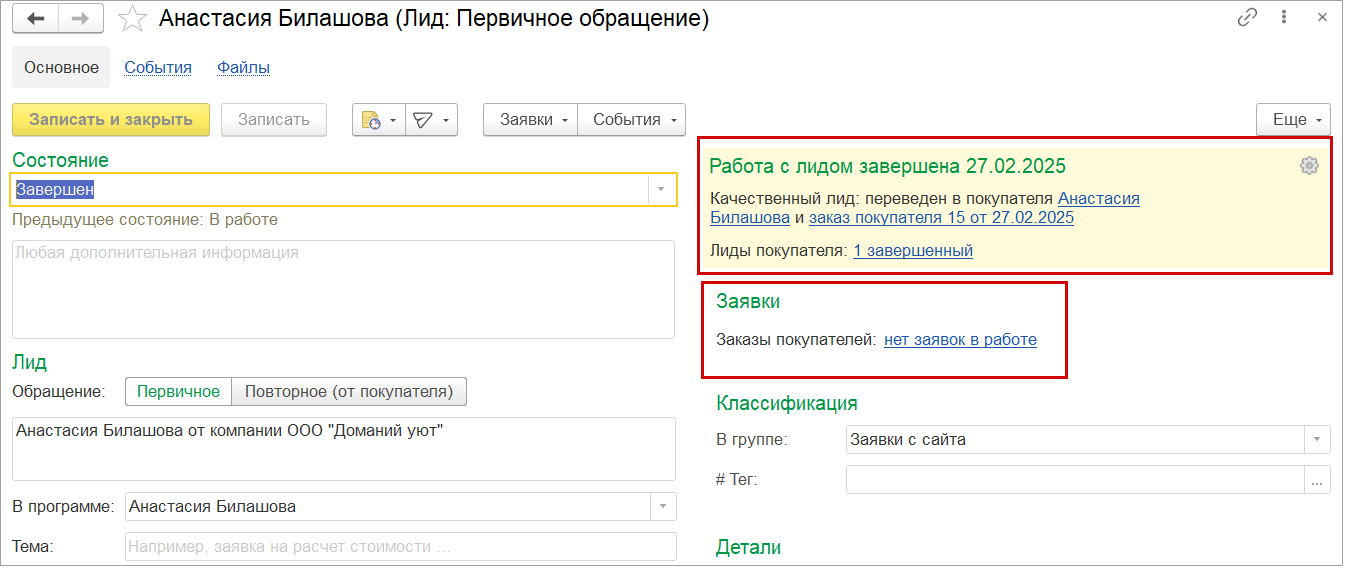Open the Еще menu
This screenshot has height=568, width=1347.
point(1293,120)
